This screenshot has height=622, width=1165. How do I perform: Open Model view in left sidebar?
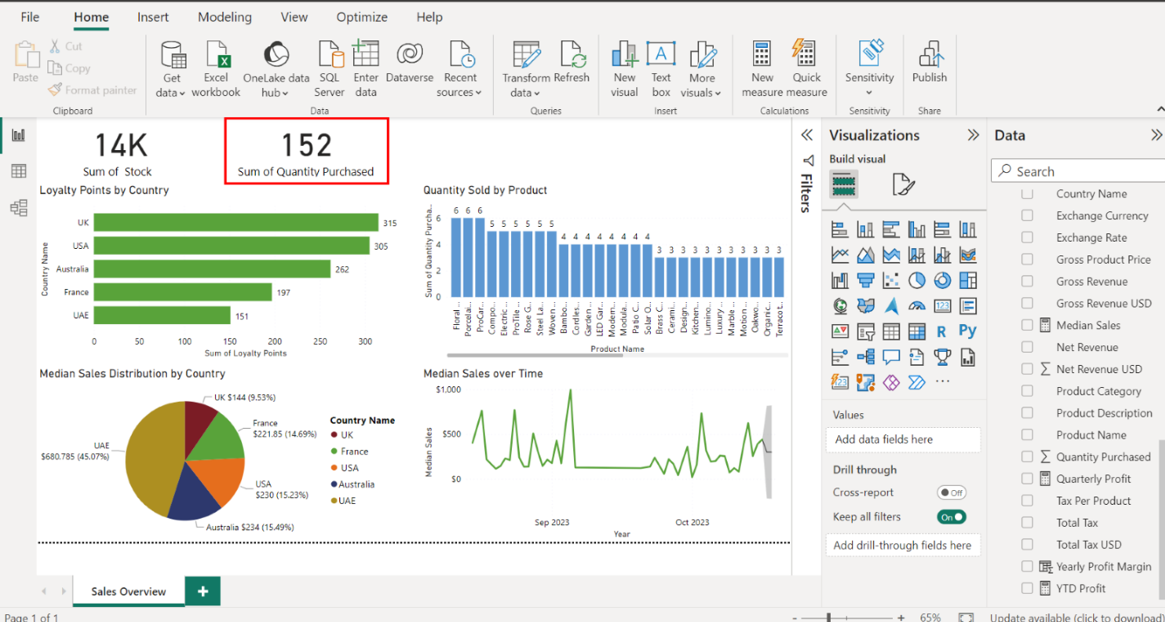coord(18,207)
